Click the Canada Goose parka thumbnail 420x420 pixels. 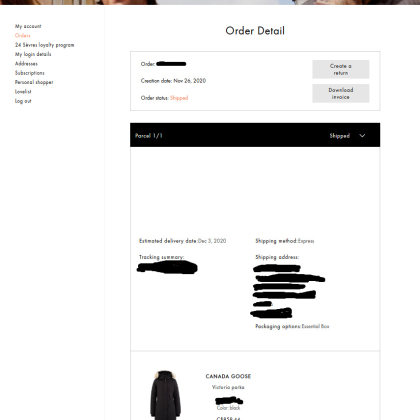(165, 395)
